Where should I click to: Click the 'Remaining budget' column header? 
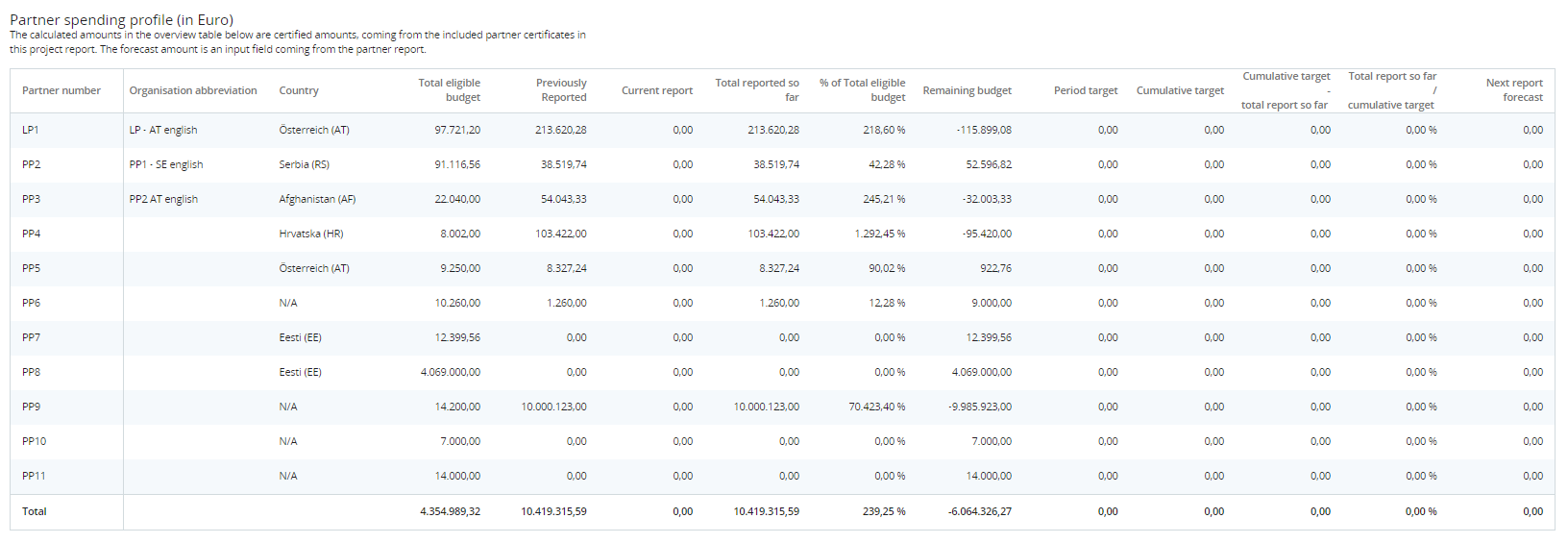[967, 90]
